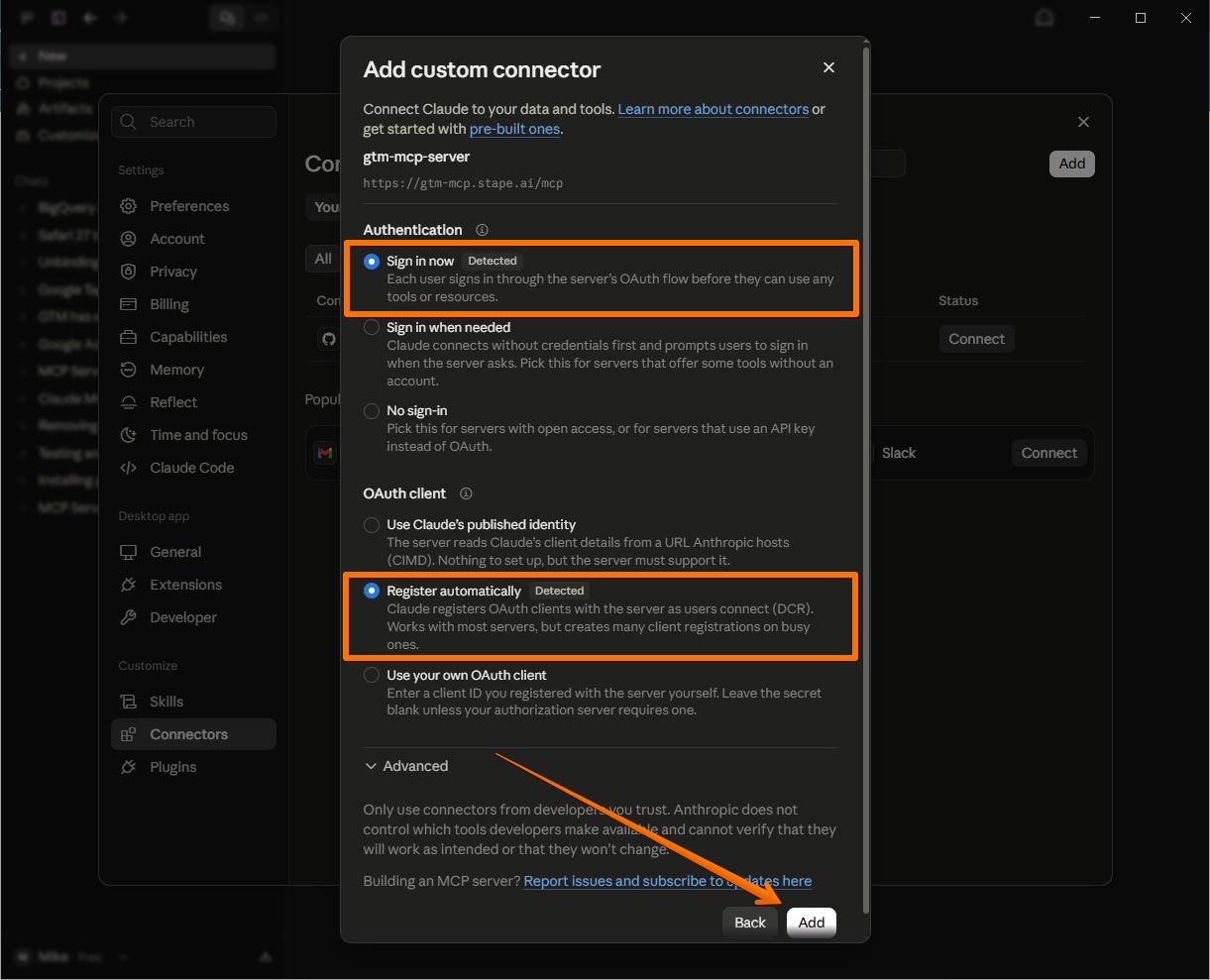Choose Use Claude's published identity

pos(372,525)
